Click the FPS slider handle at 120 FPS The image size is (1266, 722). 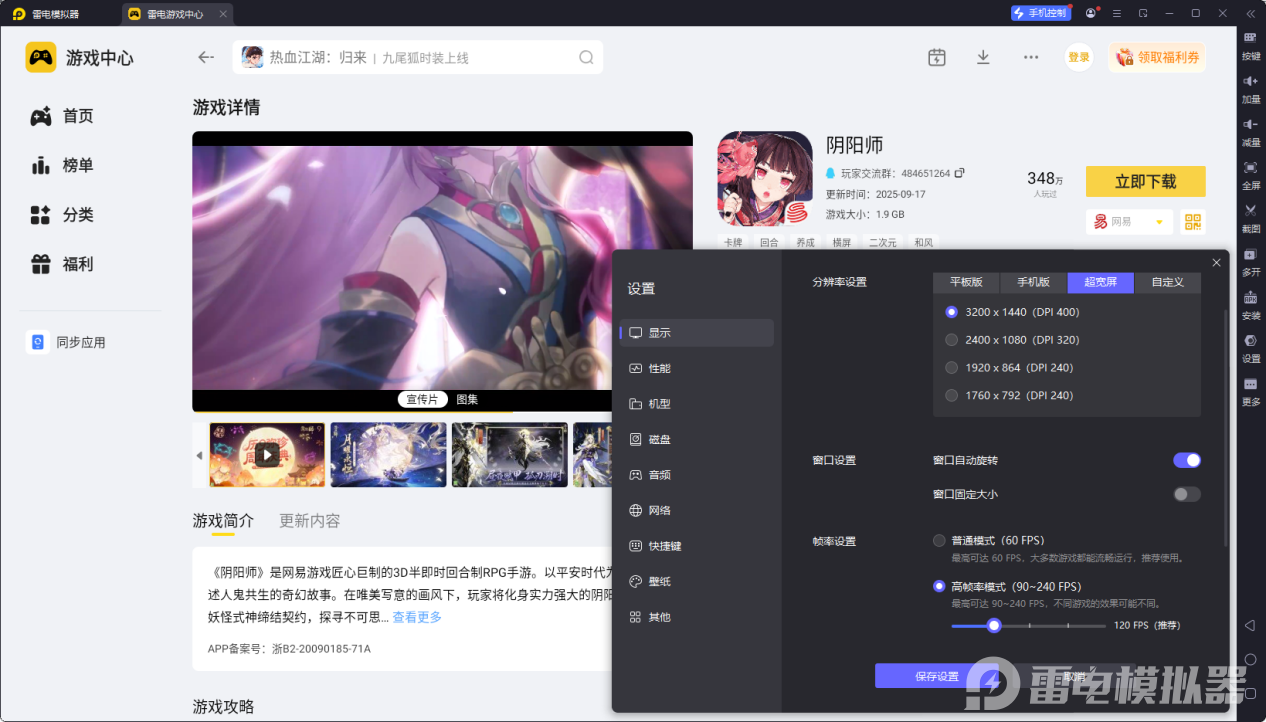pyautogui.click(x=994, y=625)
